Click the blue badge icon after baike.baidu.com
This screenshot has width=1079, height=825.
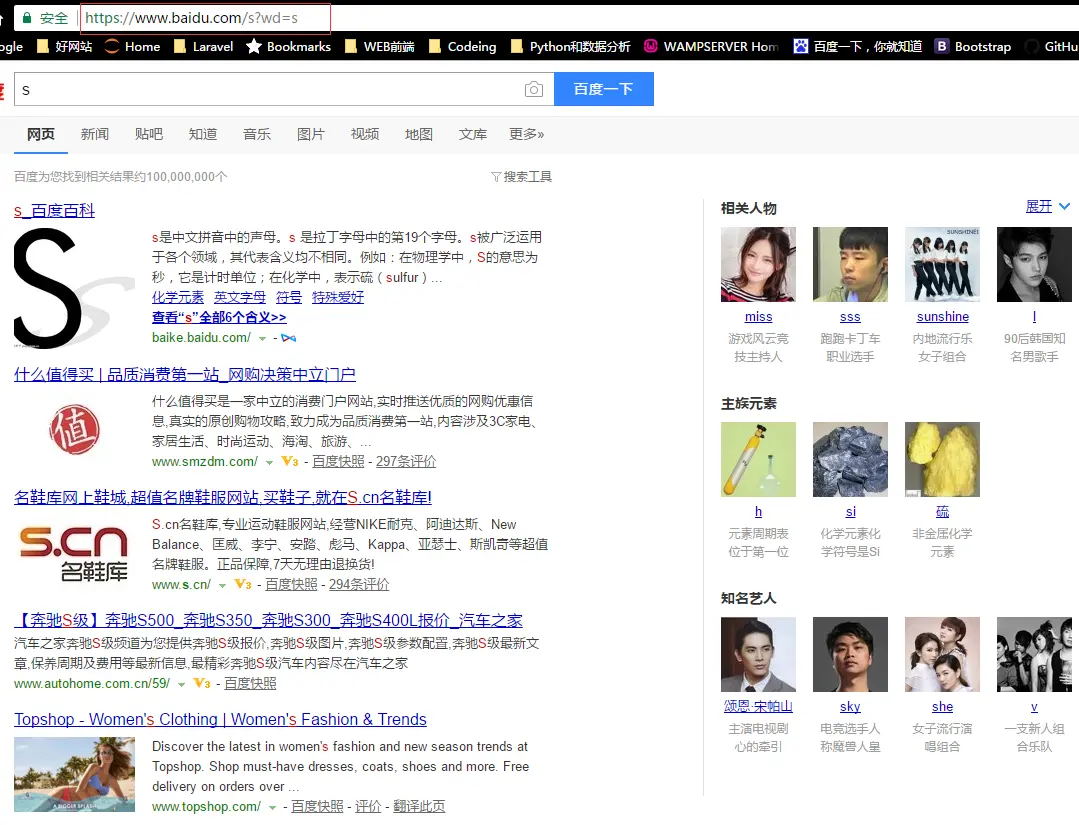pyautogui.click(x=288, y=338)
